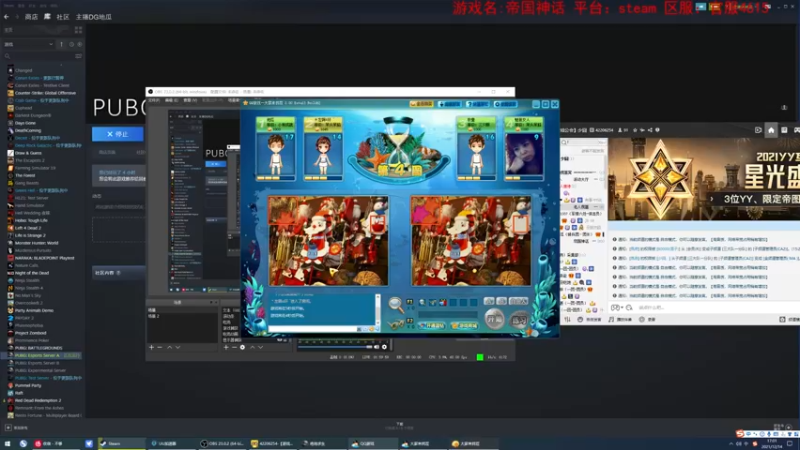The height and width of the screenshot is (450, 800).
Task: Click the YY music note icon
Action: tap(611, 319)
